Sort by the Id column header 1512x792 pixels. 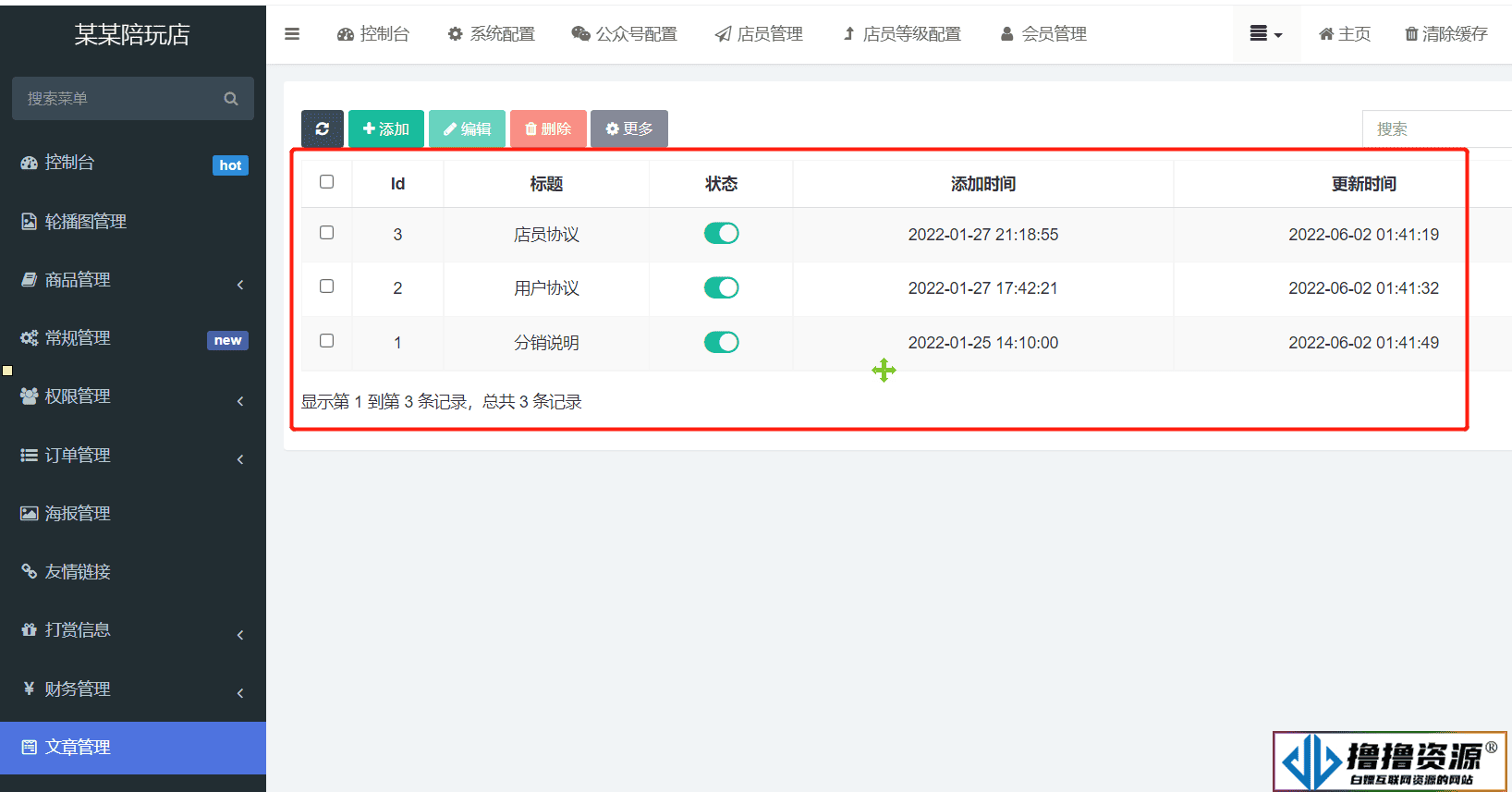(x=397, y=184)
